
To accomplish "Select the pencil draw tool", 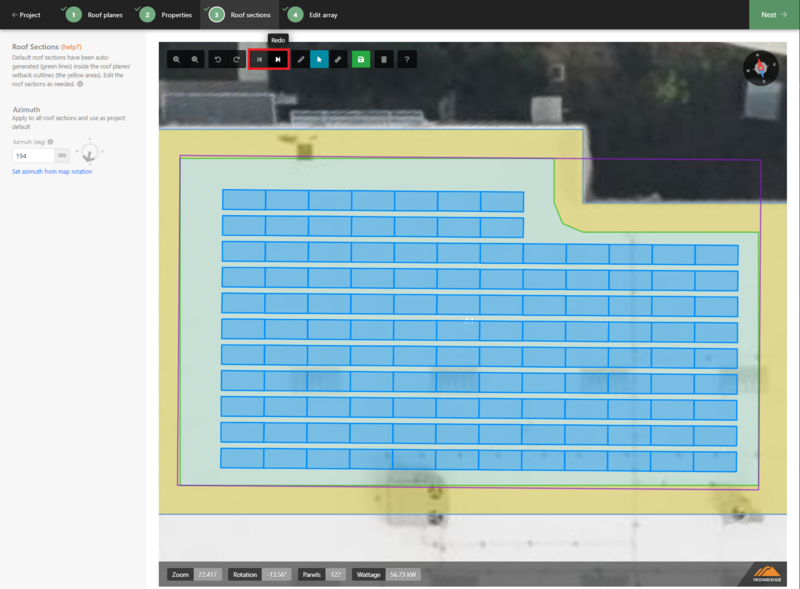I will click(x=301, y=60).
